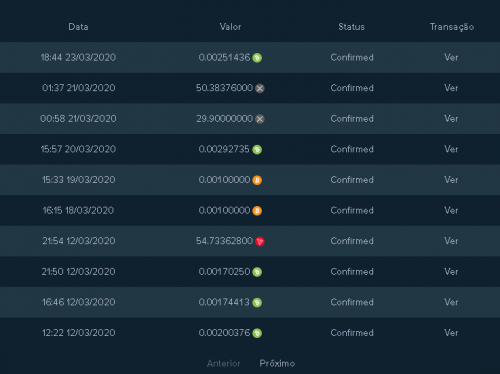Click the Valor column header
Viewport: 500px width, 374px height.
230,27
